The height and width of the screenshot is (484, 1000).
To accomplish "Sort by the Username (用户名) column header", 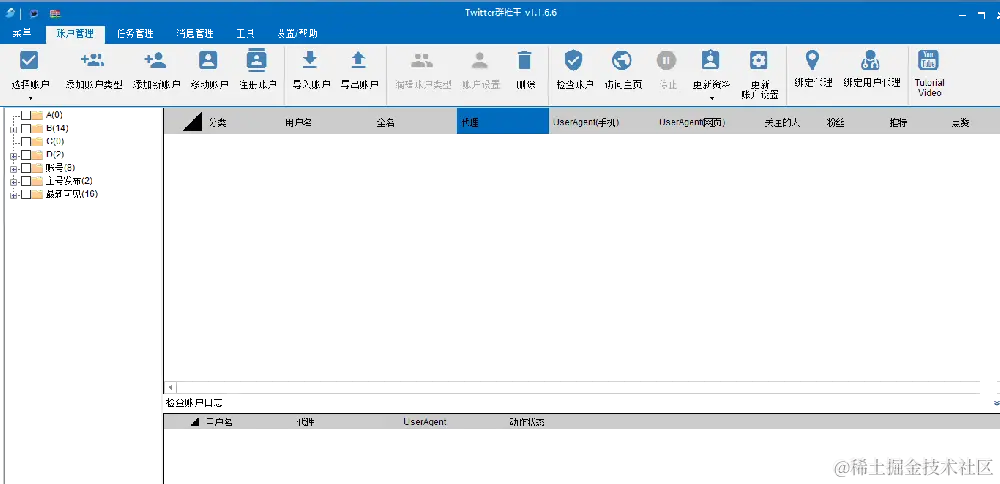I will (x=298, y=122).
